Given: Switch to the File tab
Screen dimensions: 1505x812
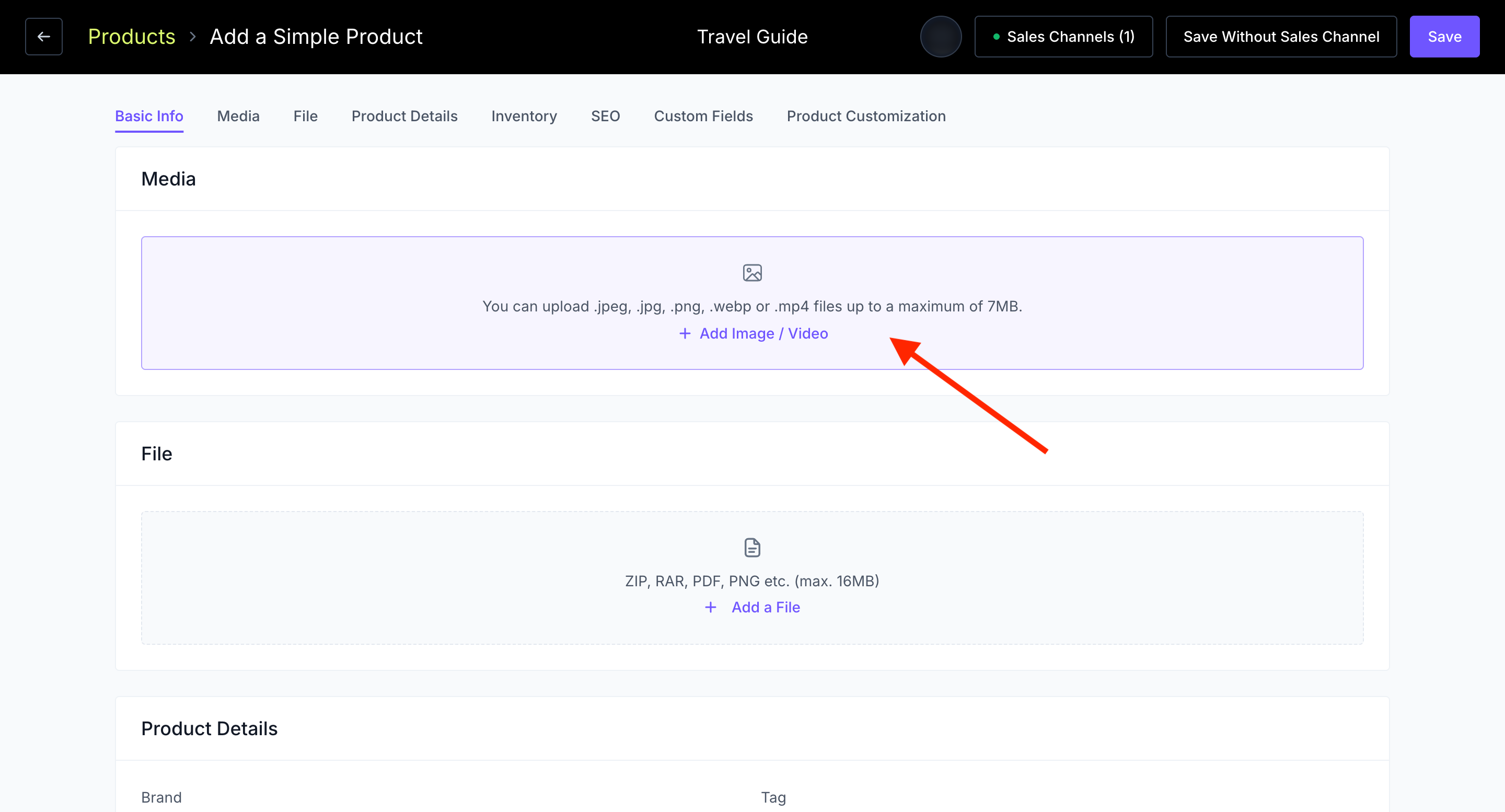Looking at the screenshot, I should (306, 116).
